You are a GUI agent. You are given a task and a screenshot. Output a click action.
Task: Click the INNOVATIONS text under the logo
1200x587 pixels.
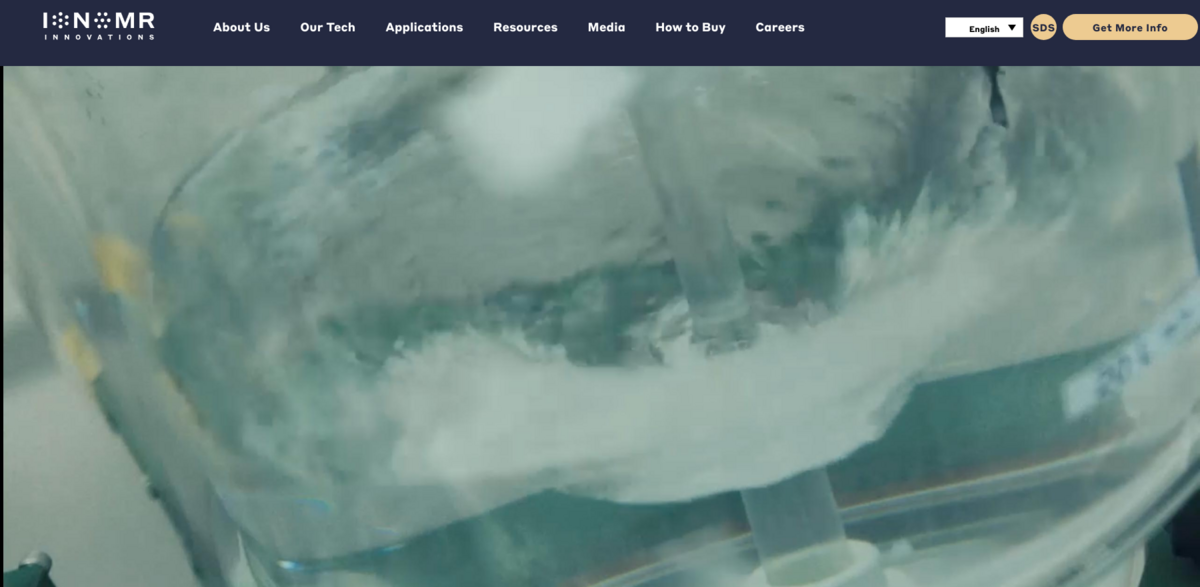98,37
